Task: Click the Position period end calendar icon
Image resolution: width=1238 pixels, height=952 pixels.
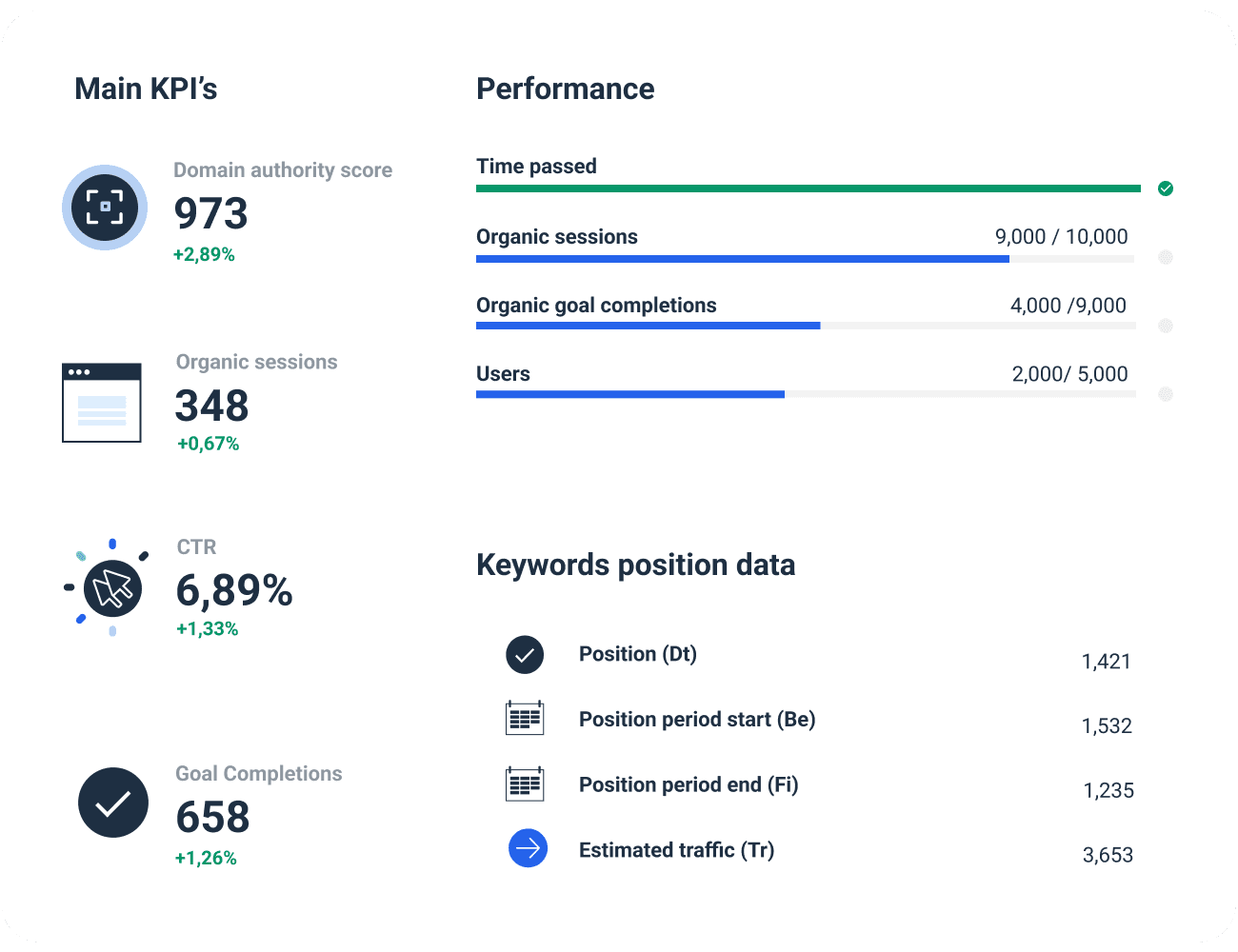Action: point(525,783)
